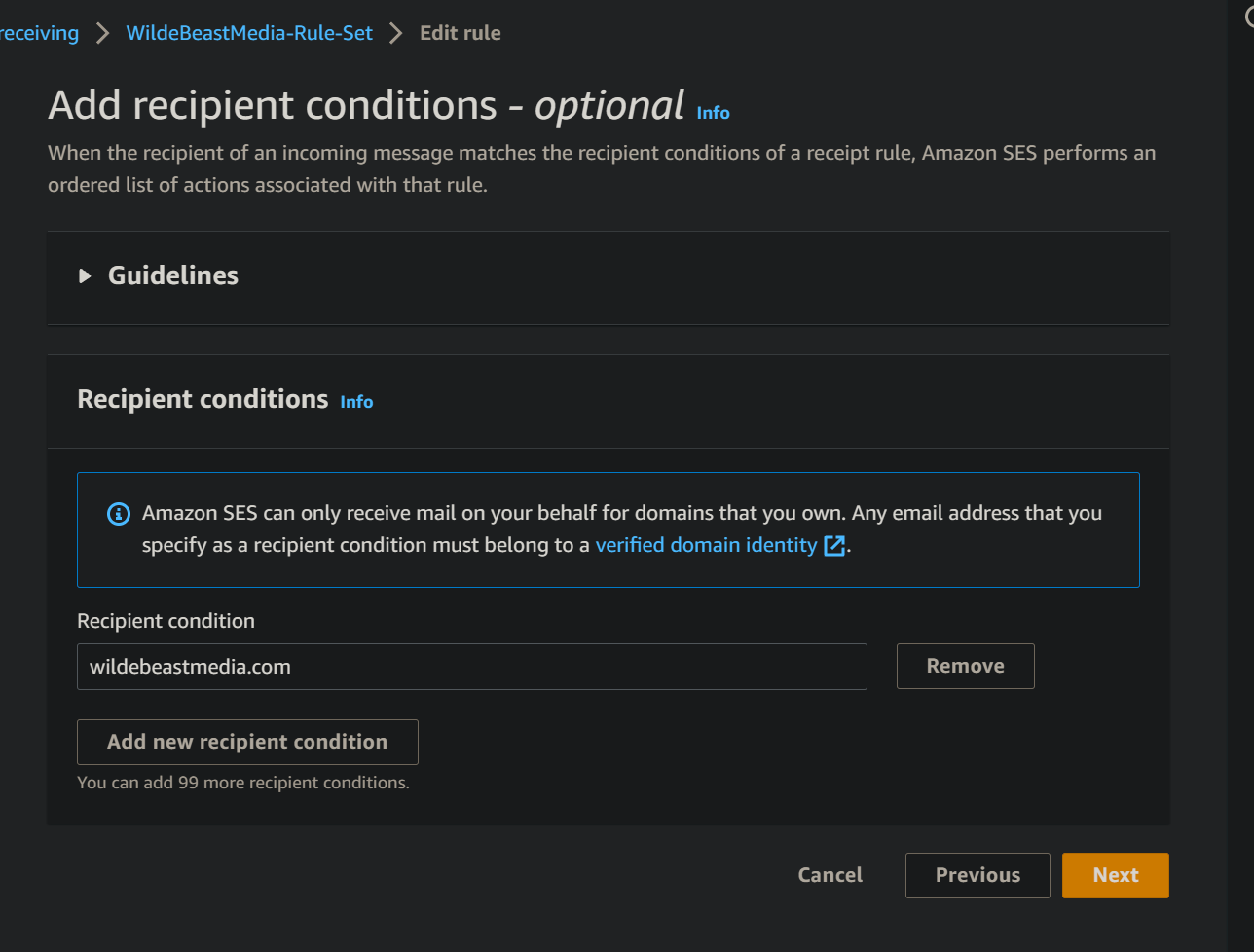Navigate to WildeBeastMedia-Rule-Set breadcrumb

coord(249,33)
